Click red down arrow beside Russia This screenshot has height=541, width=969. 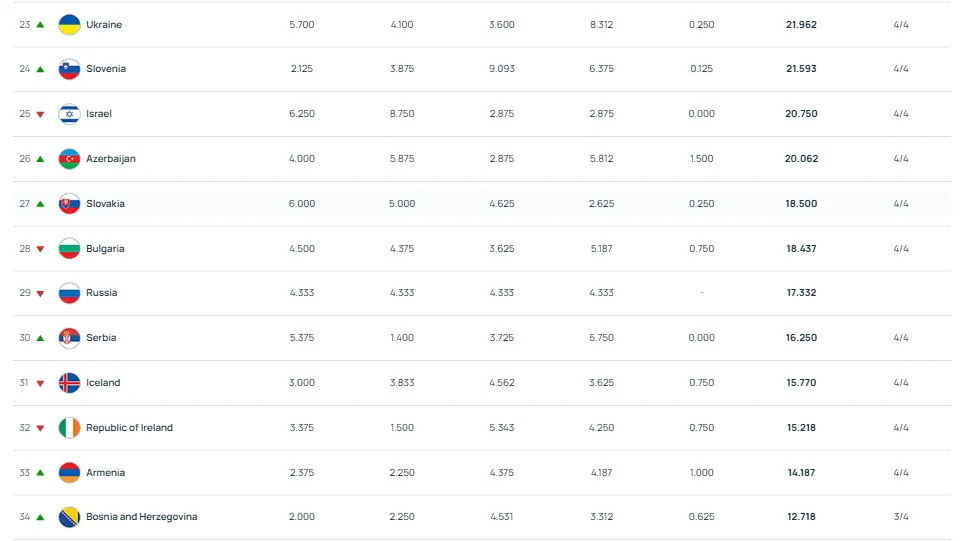coord(40,293)
